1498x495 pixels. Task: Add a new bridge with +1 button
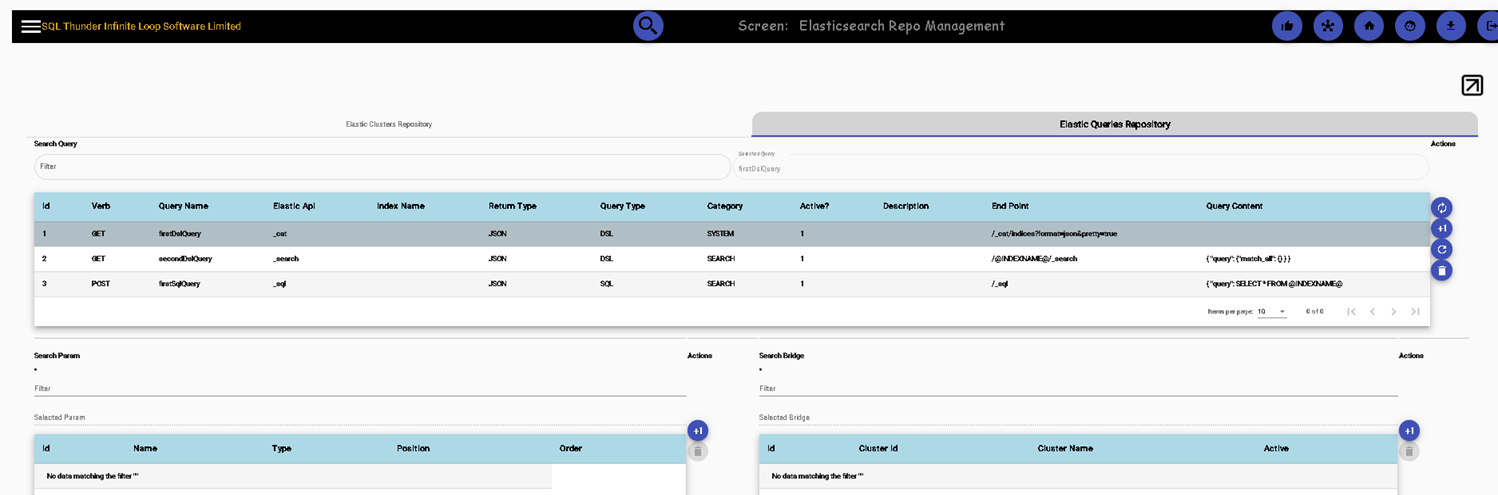[x=1409, y=430]
